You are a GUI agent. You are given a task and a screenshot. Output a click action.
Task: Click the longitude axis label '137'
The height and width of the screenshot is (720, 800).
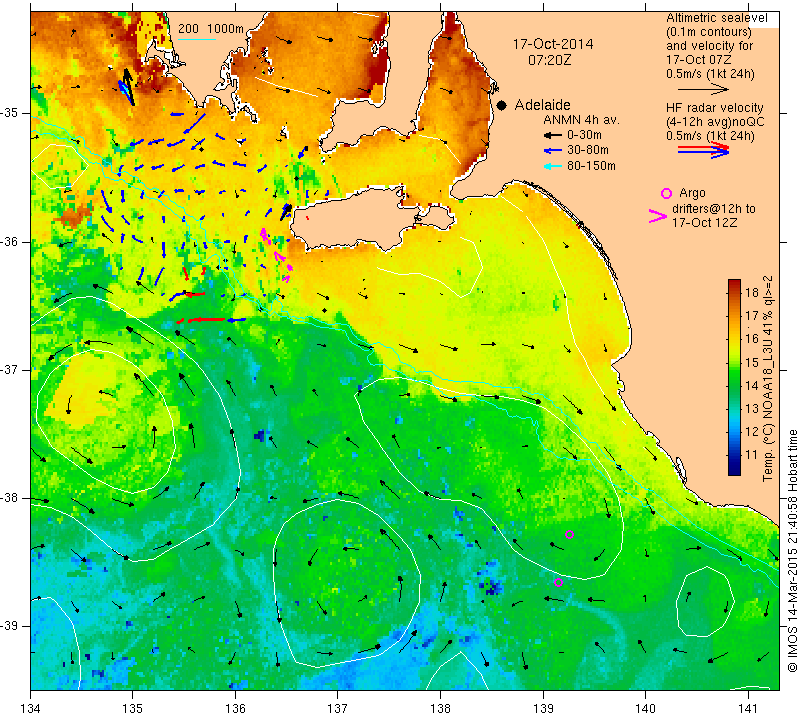click(338, 708)
